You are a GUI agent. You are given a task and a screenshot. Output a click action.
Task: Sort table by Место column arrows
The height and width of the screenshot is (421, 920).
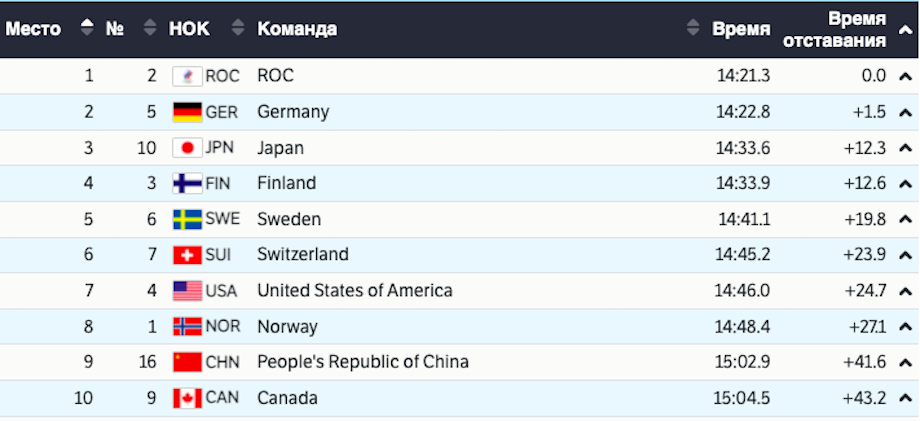pyautogui.click(x=87, y=29)
